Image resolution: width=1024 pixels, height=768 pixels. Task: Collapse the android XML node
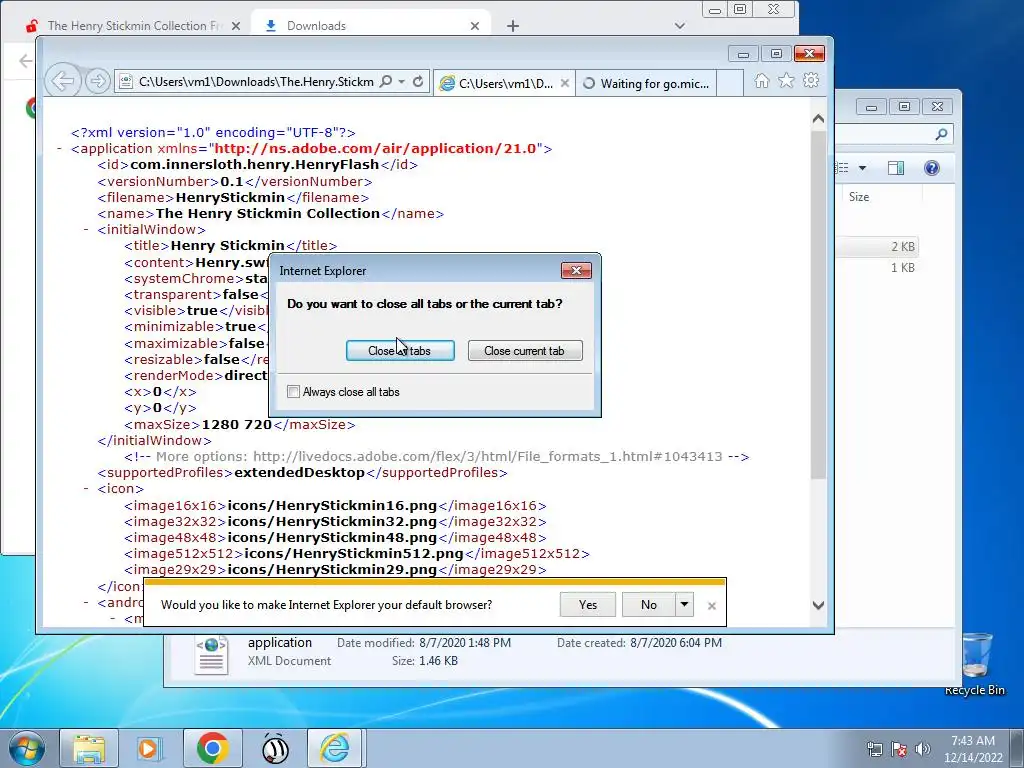(x=86, y=602)
